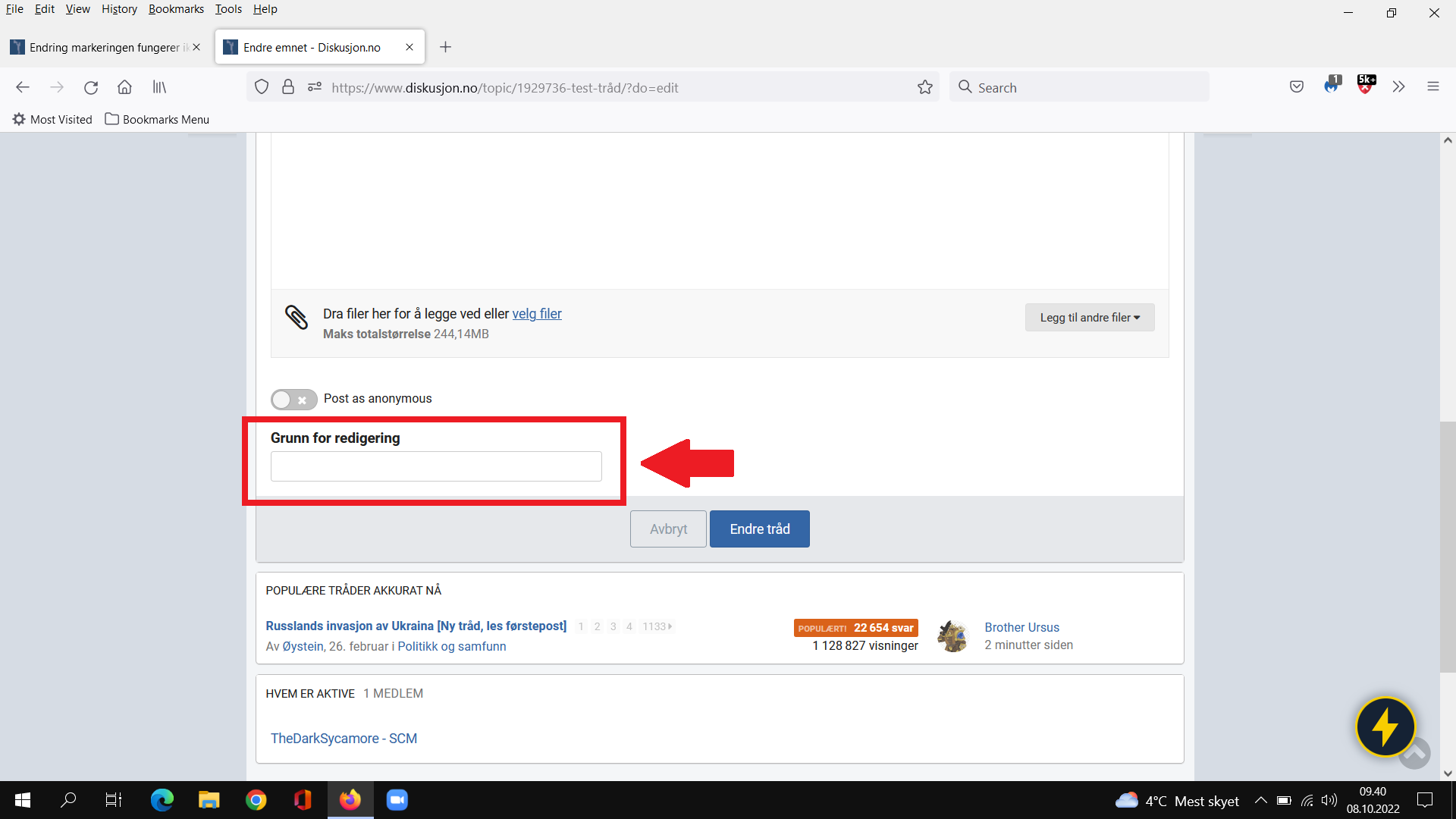
Task: Show more toolbar extensions via chevron arrows
Action: click(1398, 87)
